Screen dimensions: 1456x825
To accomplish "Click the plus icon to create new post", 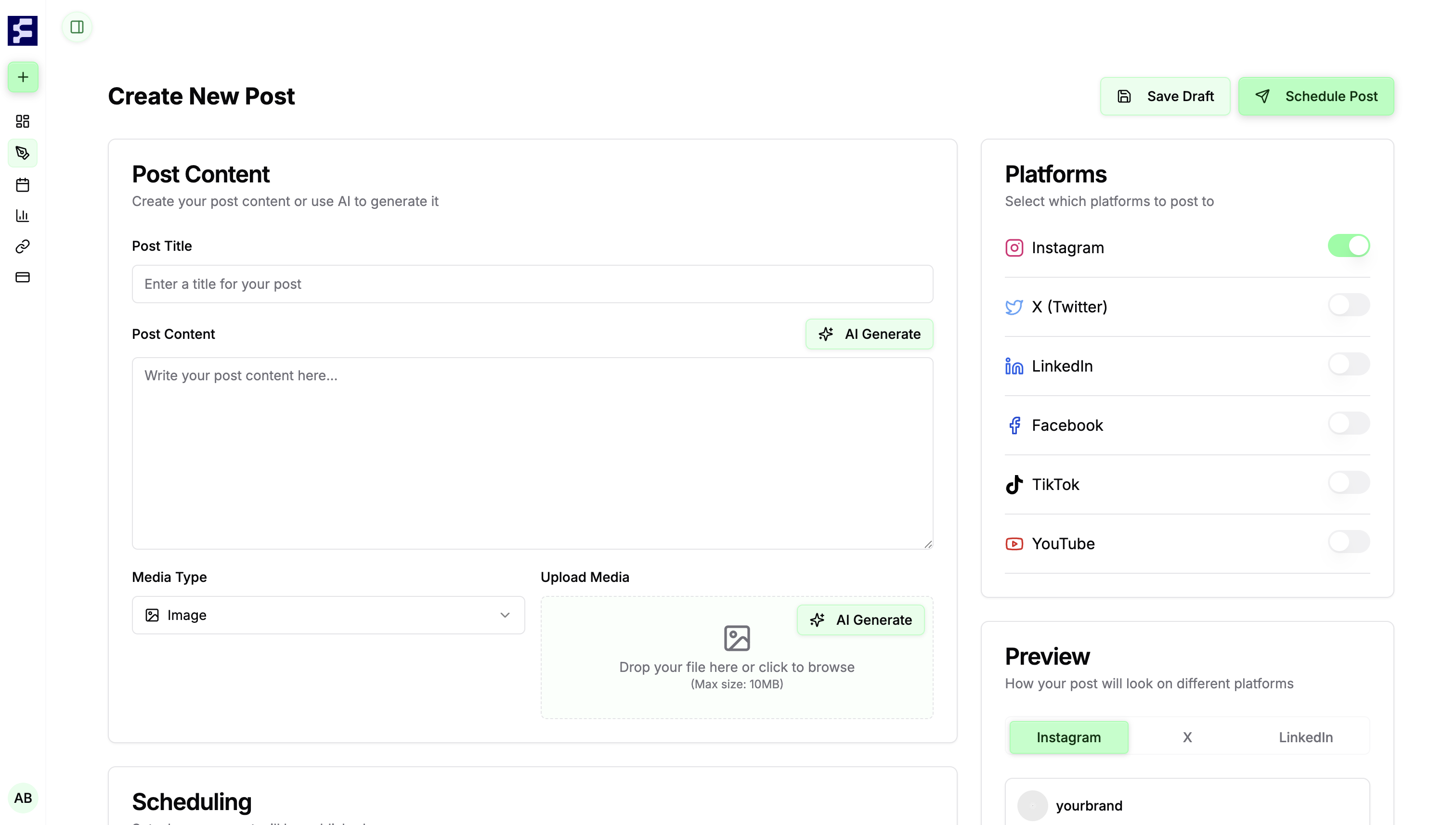I will (x=22, y=77).
